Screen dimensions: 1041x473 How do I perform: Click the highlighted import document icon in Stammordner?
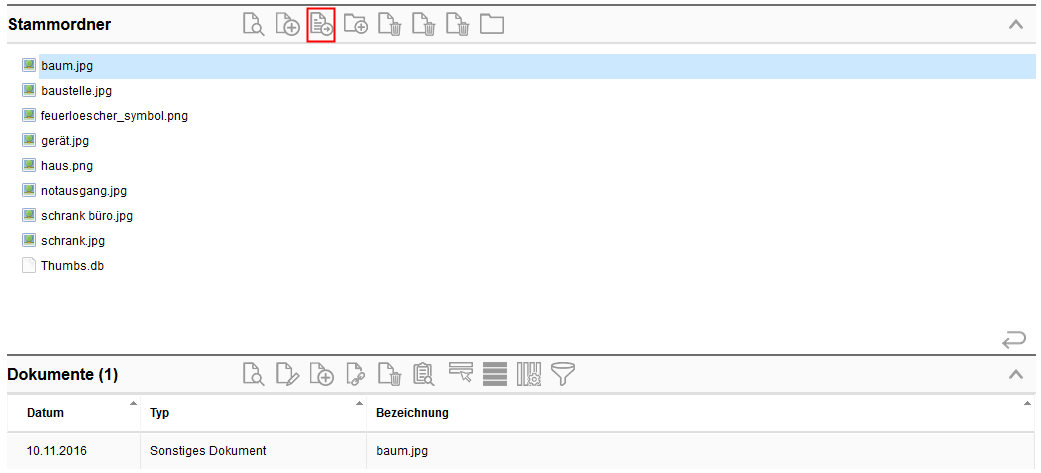tap(321, 25)
